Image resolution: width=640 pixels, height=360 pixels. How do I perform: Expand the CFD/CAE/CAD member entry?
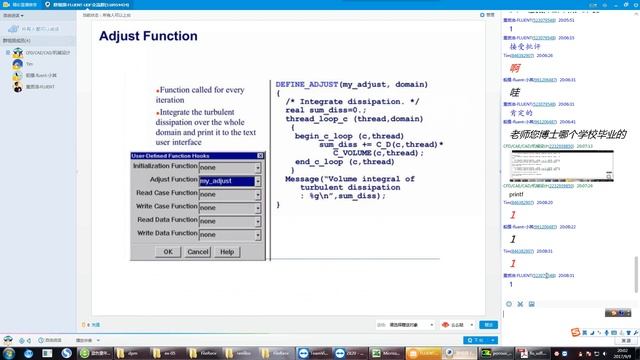(8, 52)
